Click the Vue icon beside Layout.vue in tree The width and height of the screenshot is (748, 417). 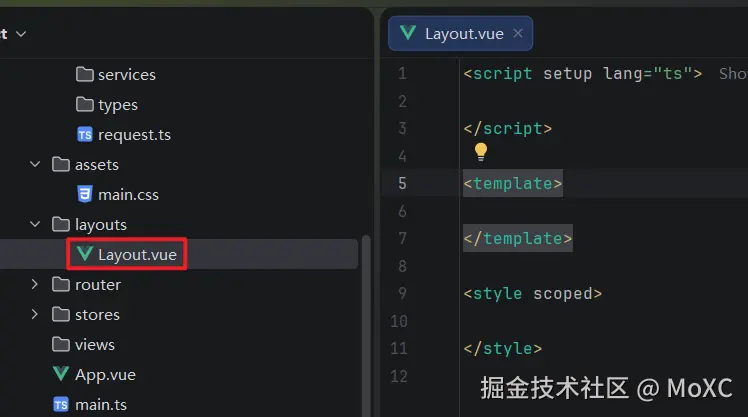pyautogui.click(x=85, y=254)
